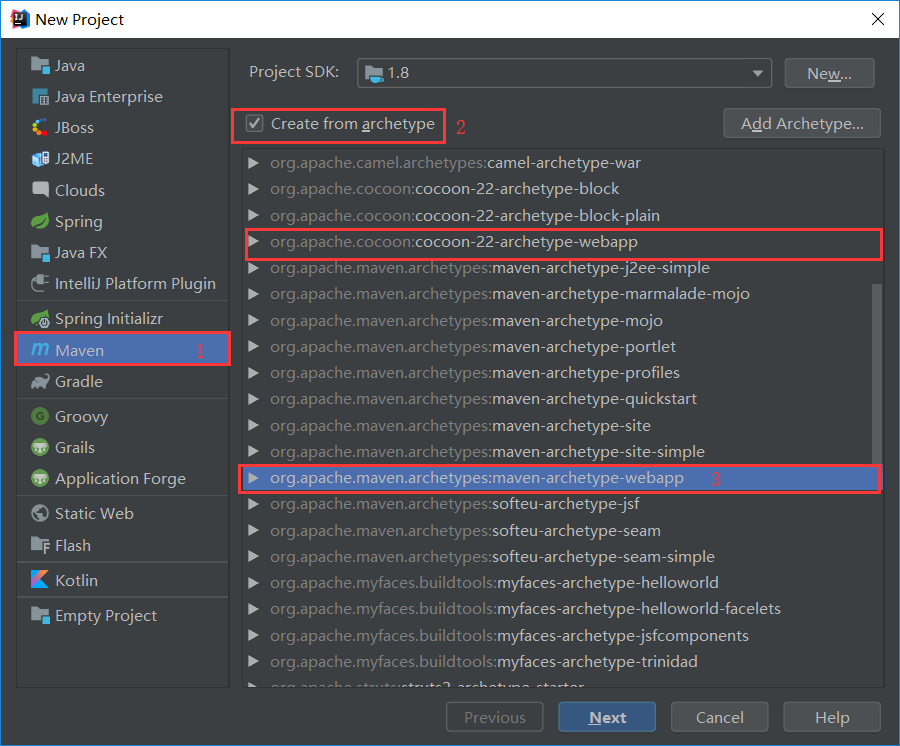Click the Java Enterprise icon
The image size is (900, 746).
point(40,96)
